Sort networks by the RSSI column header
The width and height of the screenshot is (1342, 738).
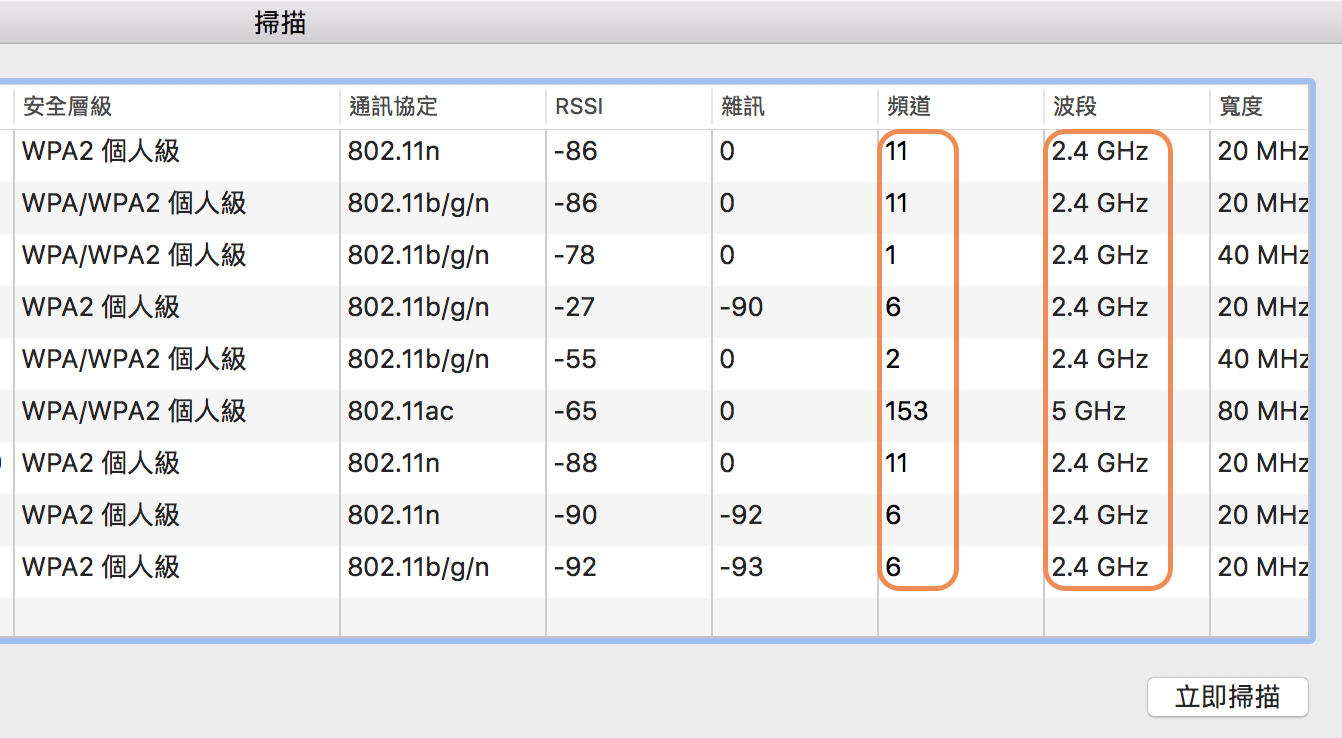click(579, 106)
